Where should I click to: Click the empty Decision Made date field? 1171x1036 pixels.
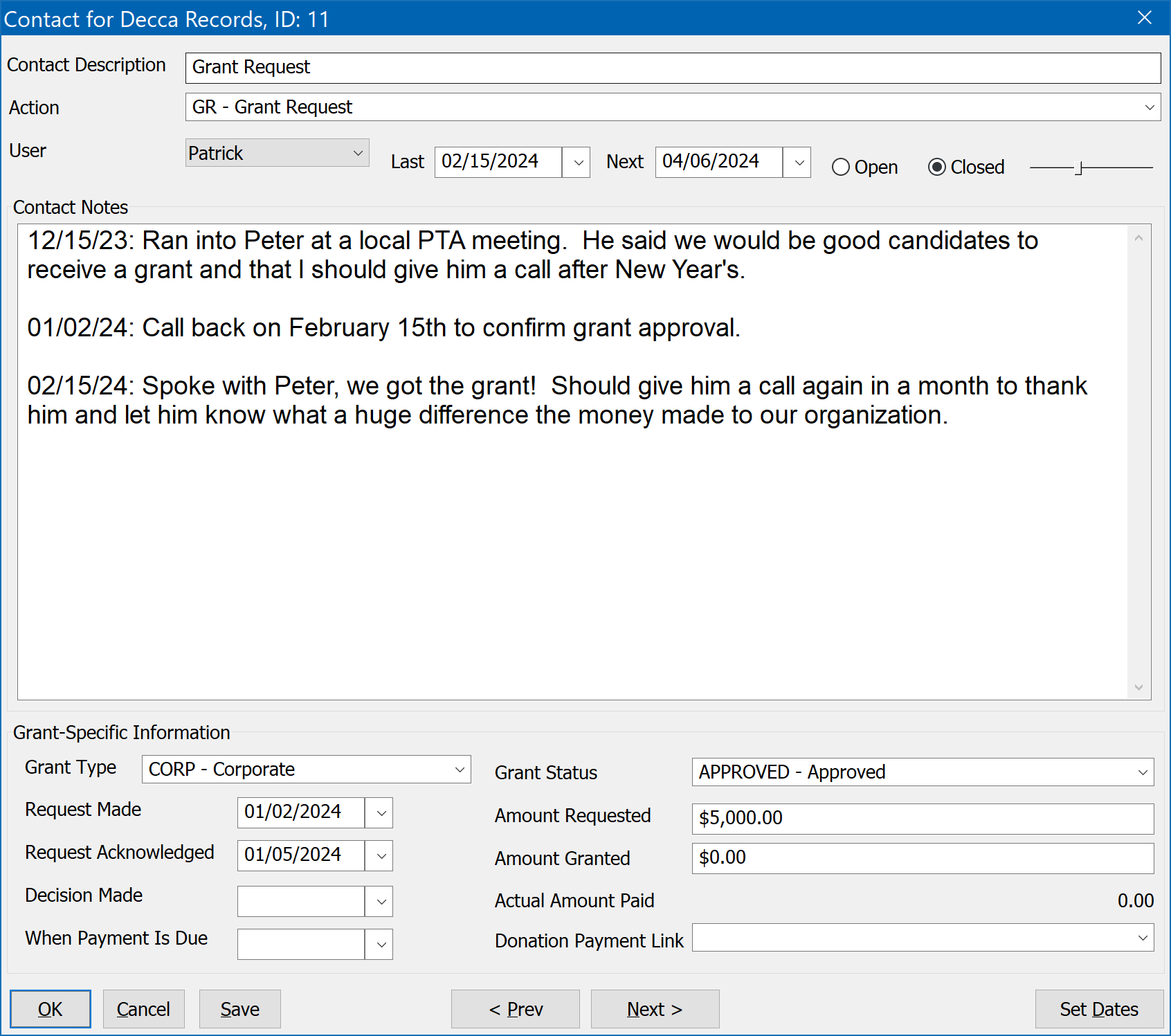click(301, 902)
